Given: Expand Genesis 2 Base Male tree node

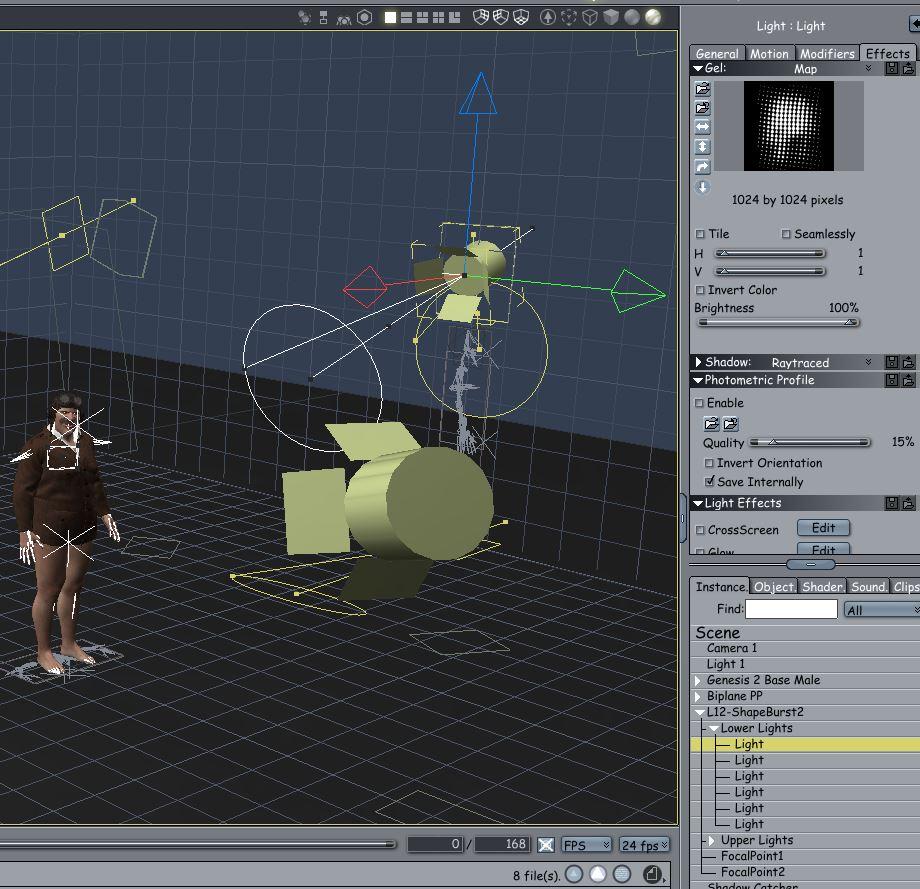Looking at the screenshot, I should click(698, 681).
